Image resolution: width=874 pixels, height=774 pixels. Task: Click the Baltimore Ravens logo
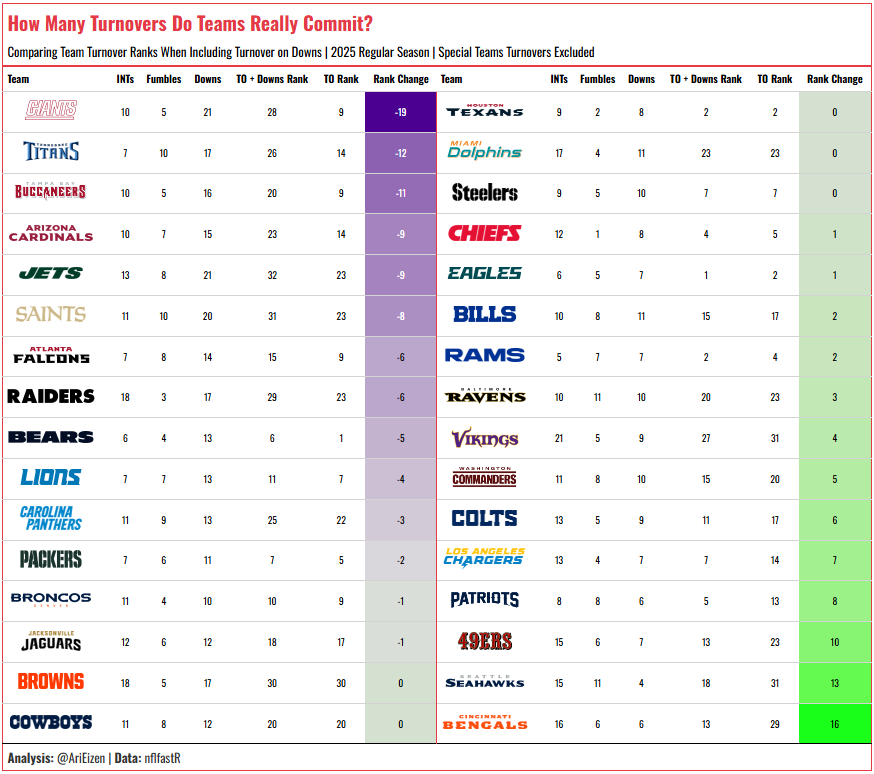484,395
